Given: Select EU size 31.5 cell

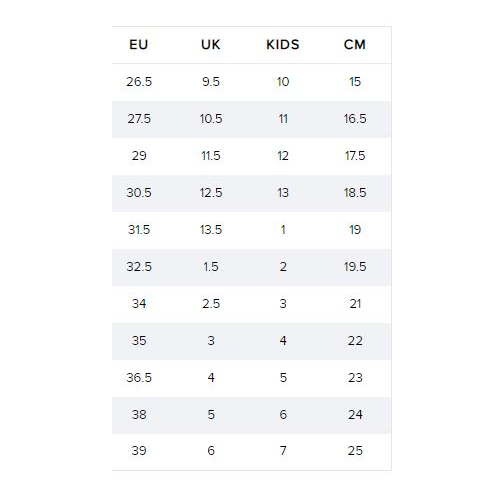Looking at the screenshot, I should pos(139,230).
